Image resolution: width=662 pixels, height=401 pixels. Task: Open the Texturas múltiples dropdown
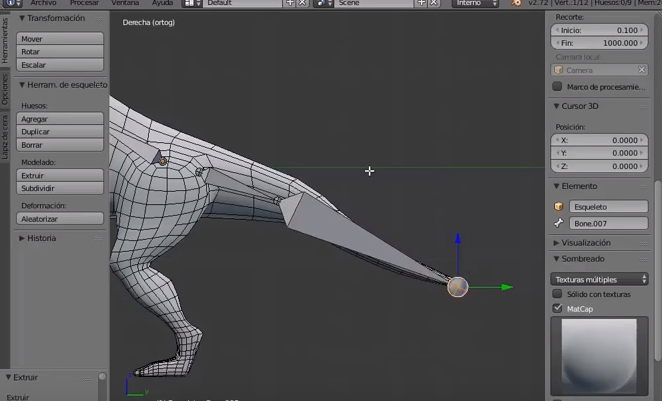(x=600, y=279)
